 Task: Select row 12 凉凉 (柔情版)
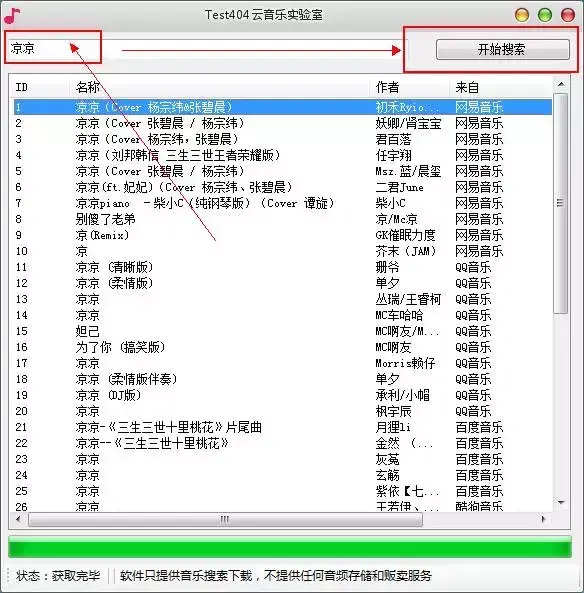coord(283,283)
